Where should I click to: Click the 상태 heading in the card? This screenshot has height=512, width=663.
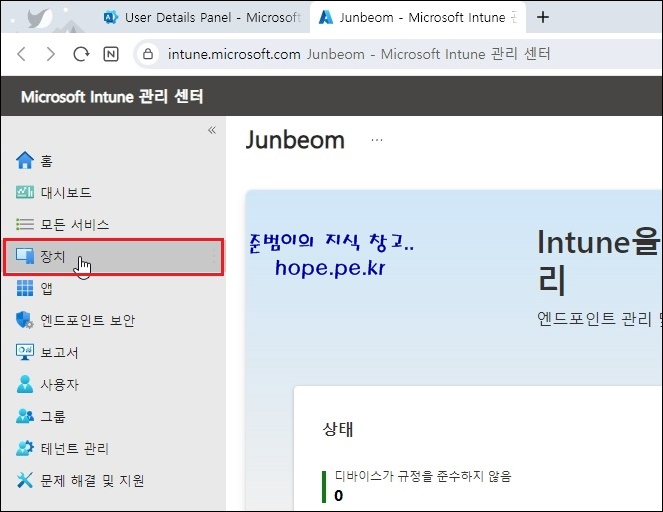338,429
